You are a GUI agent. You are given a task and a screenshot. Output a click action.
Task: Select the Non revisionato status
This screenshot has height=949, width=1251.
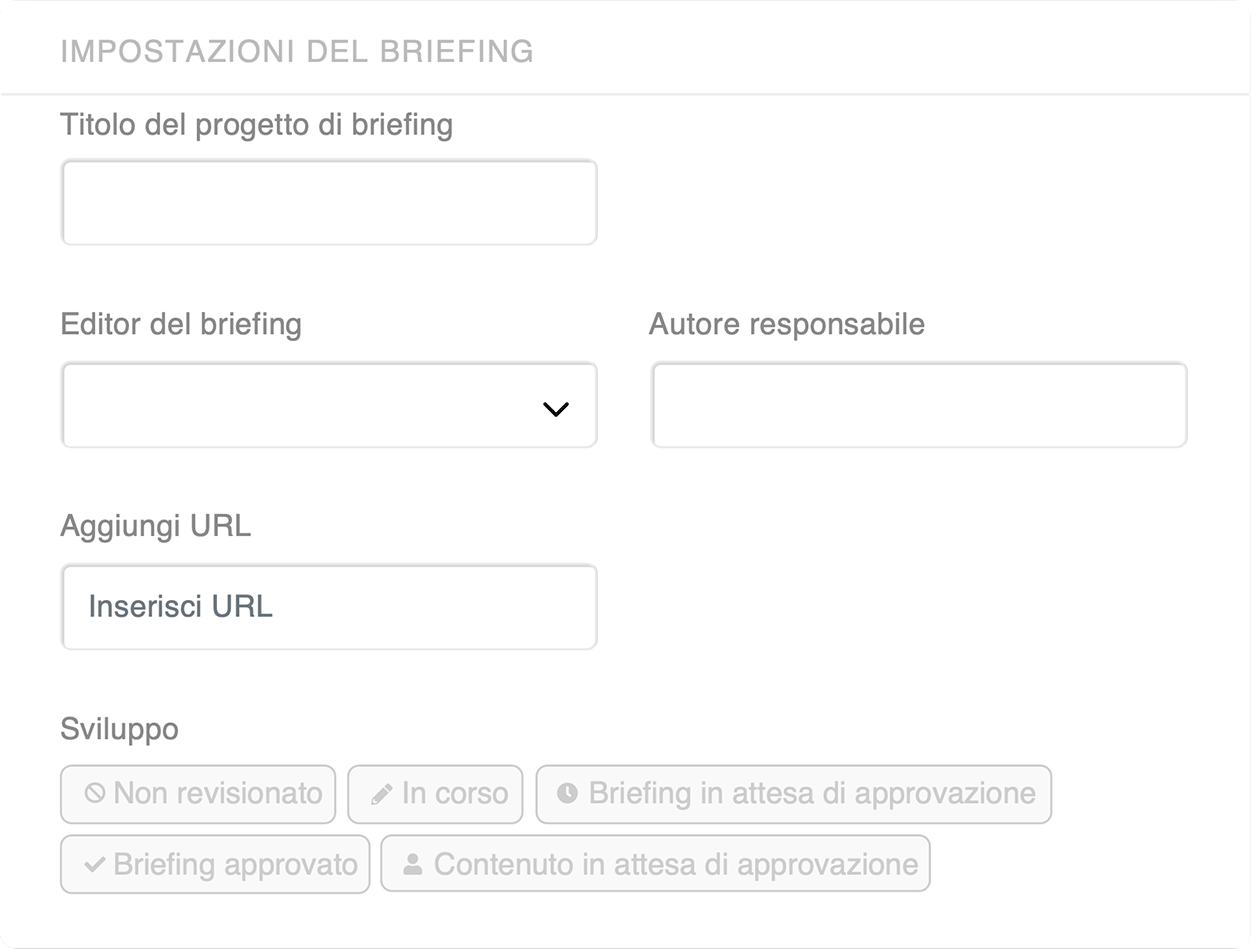point(198,794)
